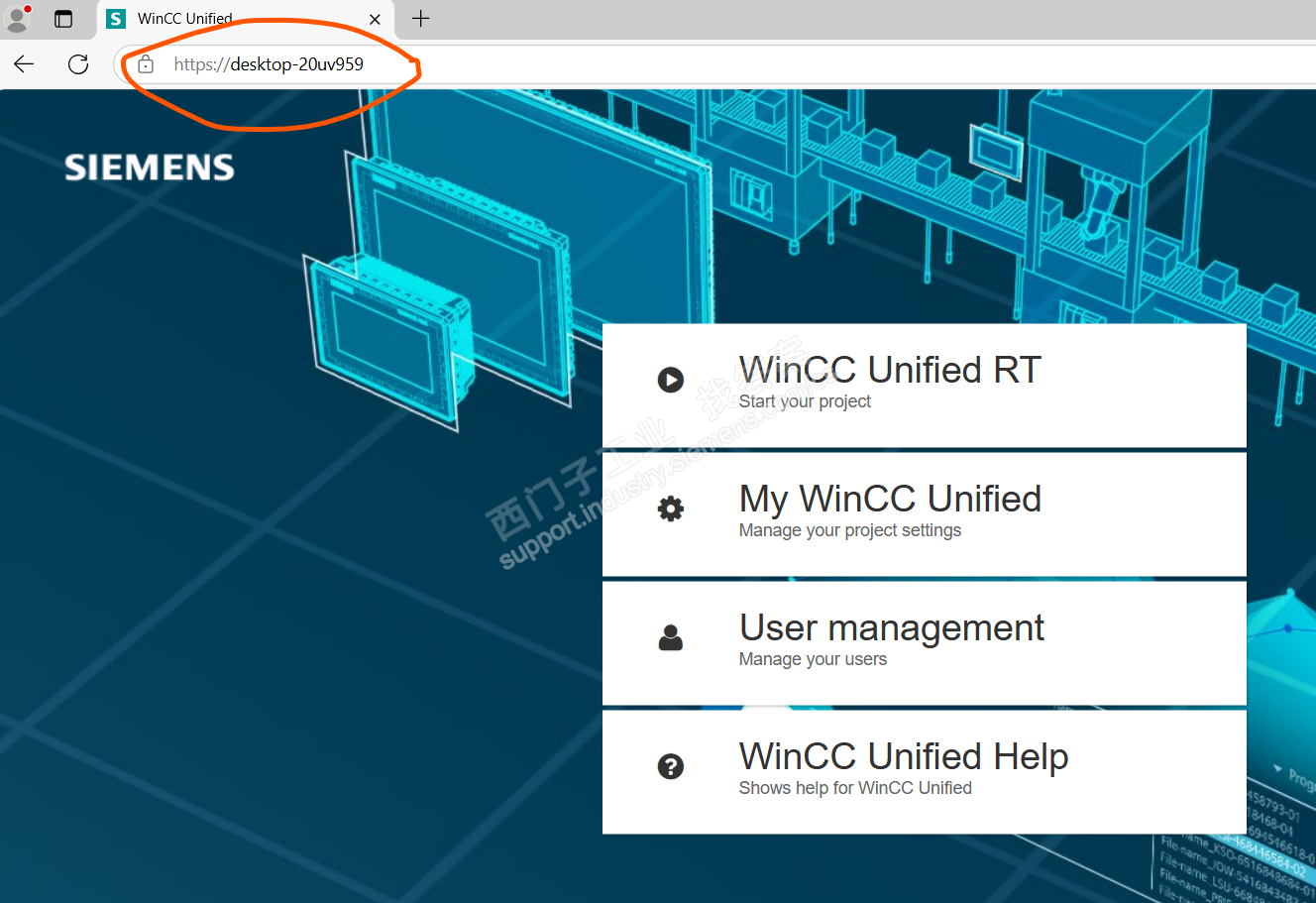Click 'Start your project' subtitle
The width and height of the screenshot is (1316, 903).
tap(805, 401)
